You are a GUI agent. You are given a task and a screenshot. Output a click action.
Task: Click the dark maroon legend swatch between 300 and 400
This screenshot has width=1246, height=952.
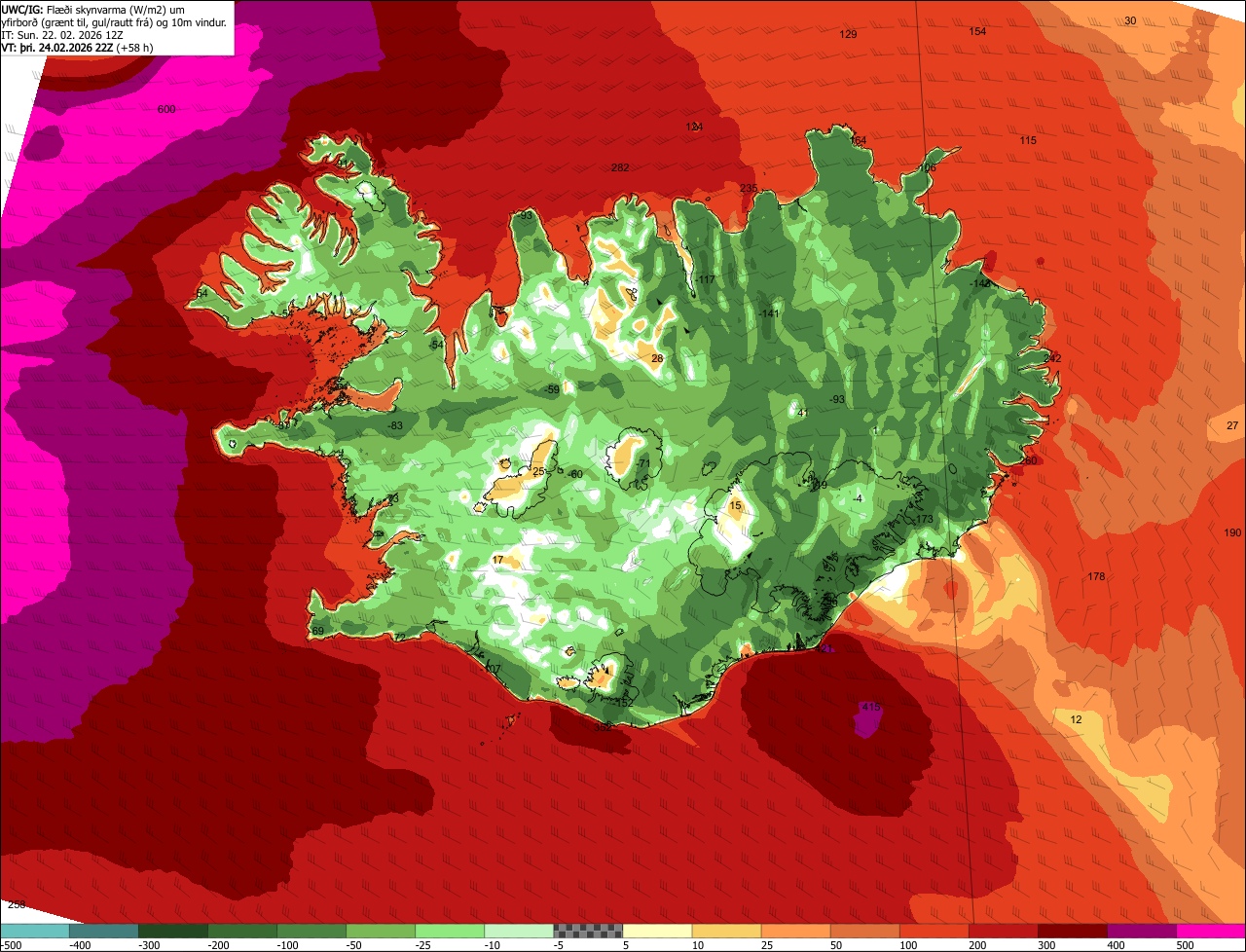pos(1073,931)
